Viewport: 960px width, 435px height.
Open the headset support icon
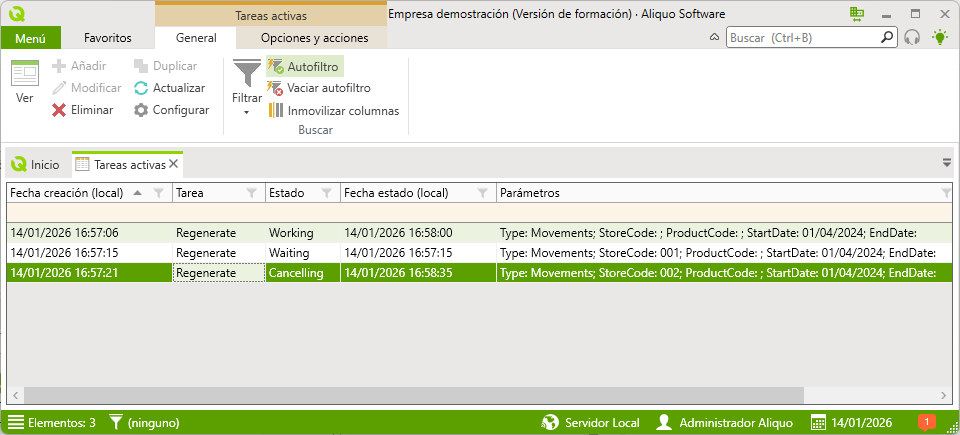coord(912,38)
